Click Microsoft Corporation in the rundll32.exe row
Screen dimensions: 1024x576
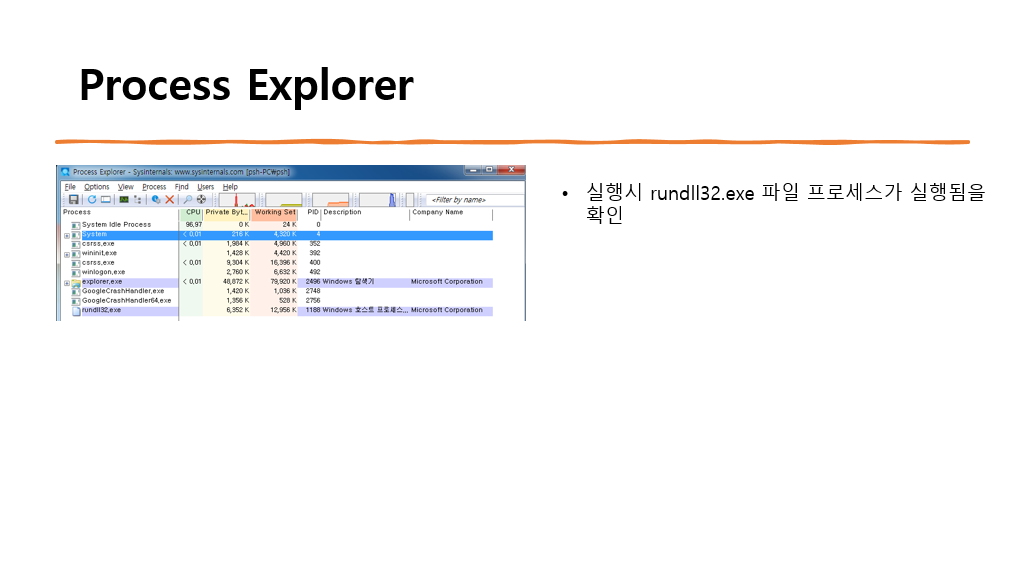(447, 310)
